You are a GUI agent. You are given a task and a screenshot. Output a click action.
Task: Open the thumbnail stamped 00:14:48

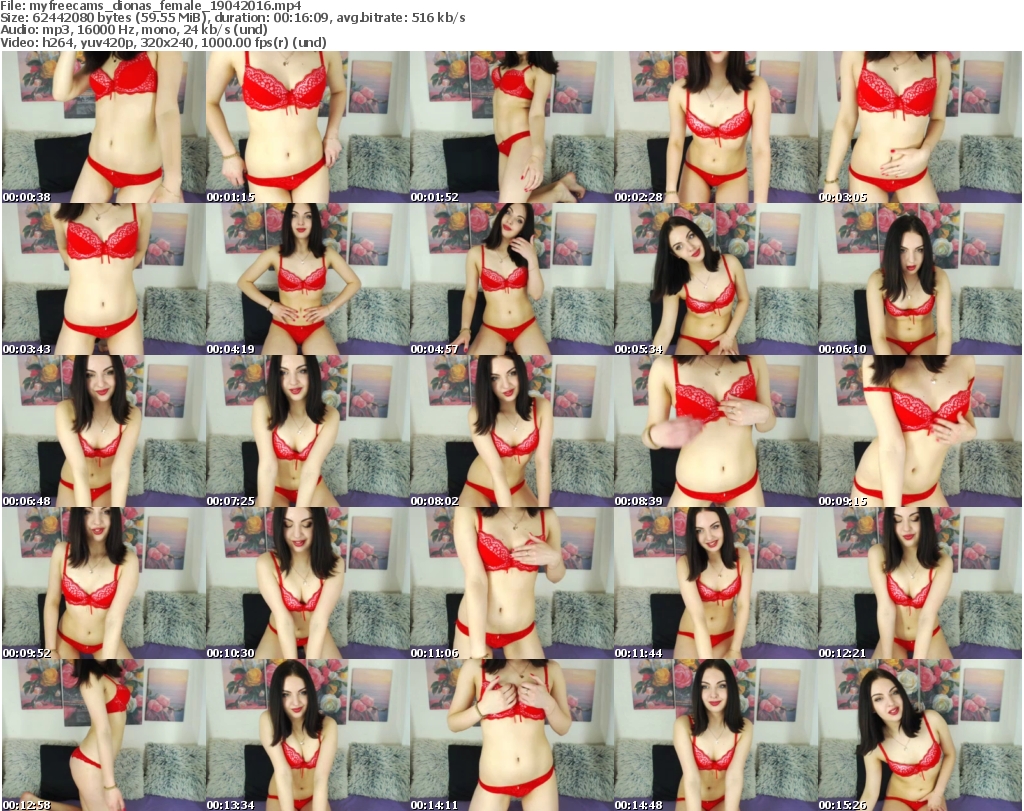pos(715,735)
